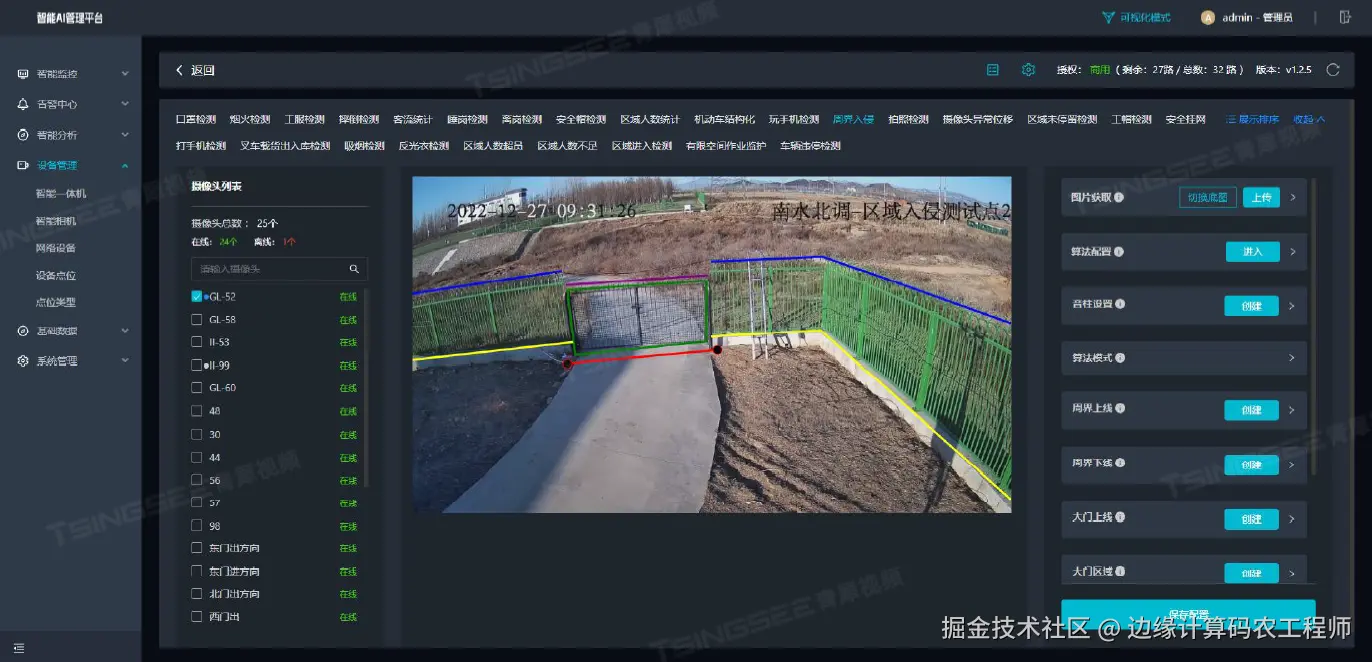This screenshot has width=1372, height=662.
Task: Click the 返回 back link
Action: (195, 70)
